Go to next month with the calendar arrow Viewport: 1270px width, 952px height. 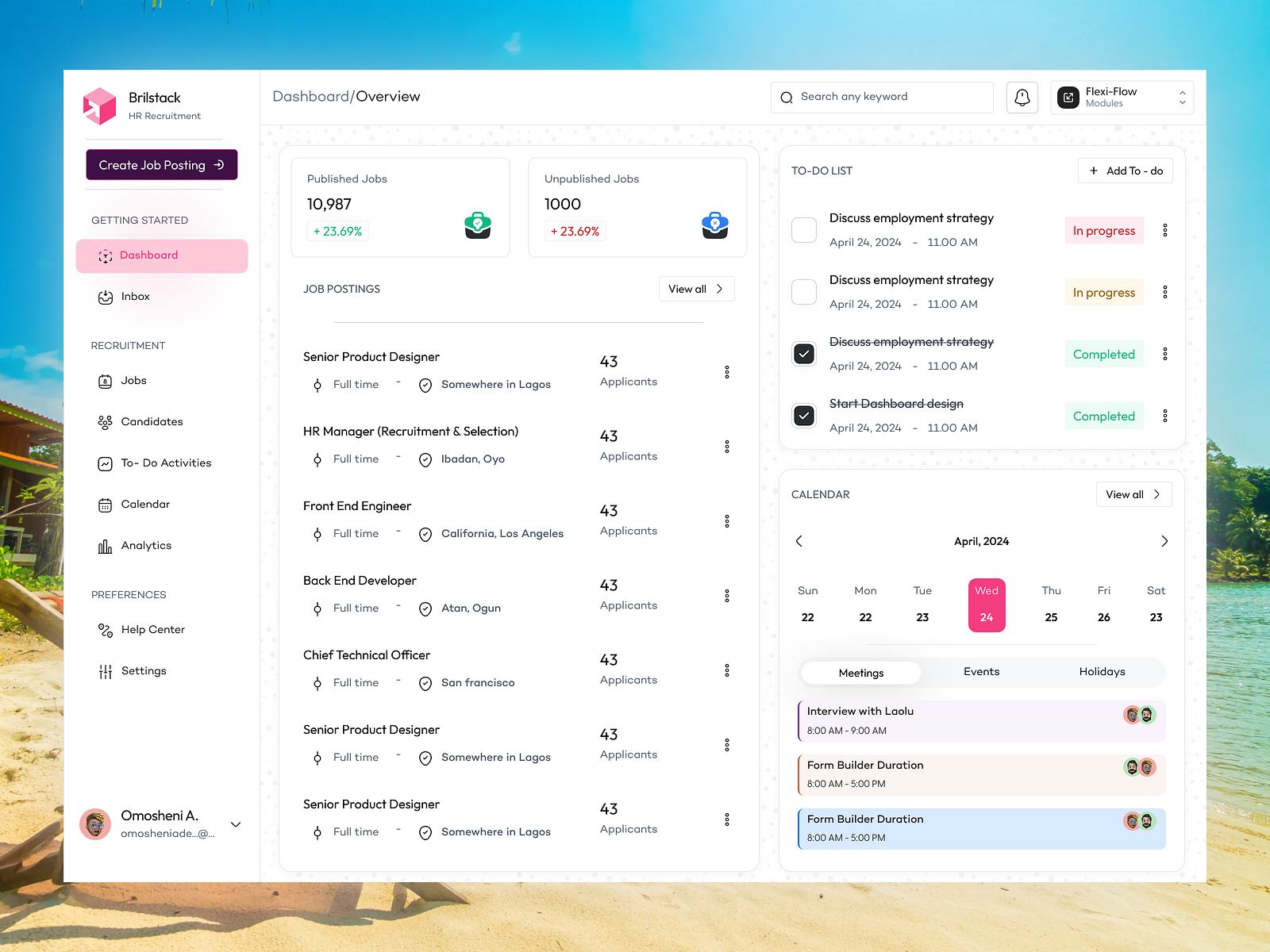coord(1164,541)
